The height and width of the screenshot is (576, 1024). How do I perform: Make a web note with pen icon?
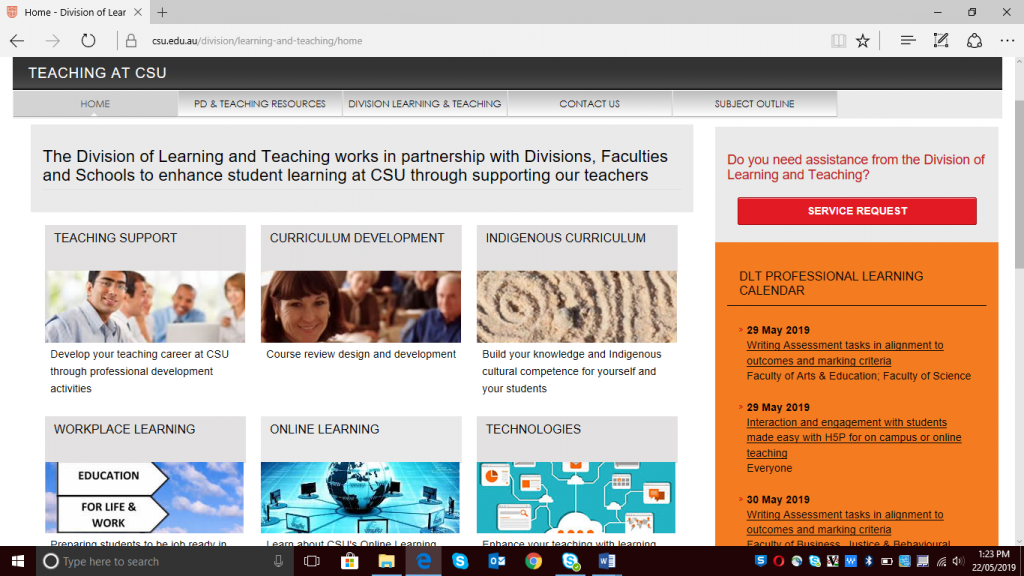[x=941, y=40]
